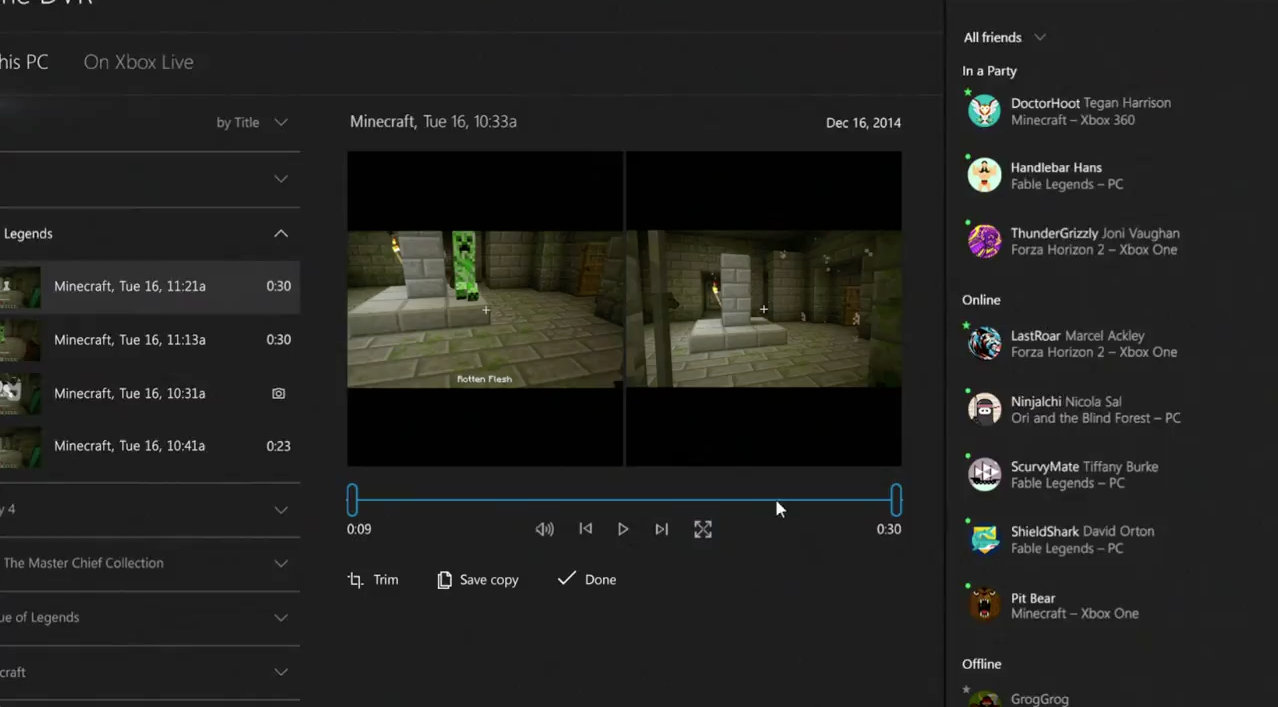This screenshot has height=707, width=1278.
Task: Enter fullscreen with the expand icon
Action: 703,529
